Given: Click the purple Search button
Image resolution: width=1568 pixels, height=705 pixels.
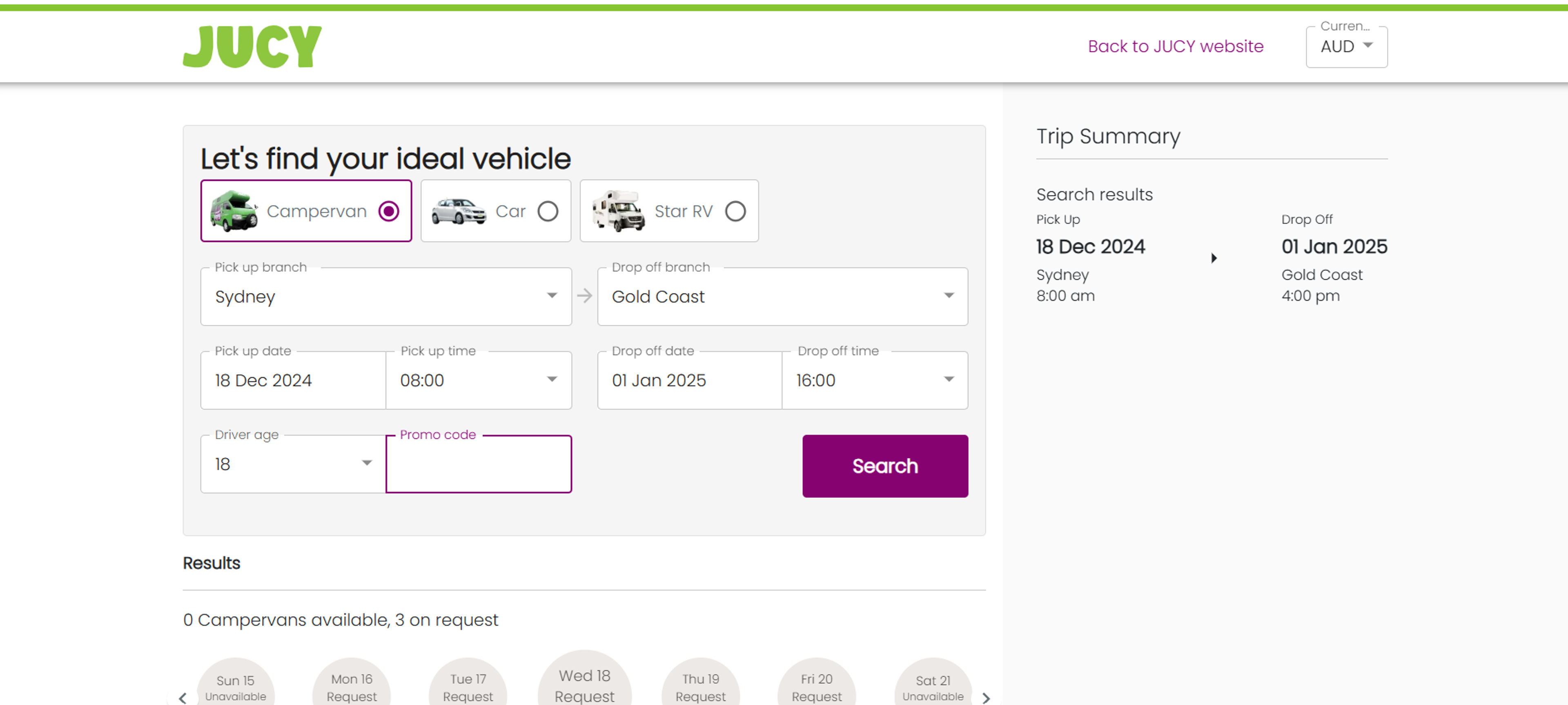Looking at the screenshot, I should pyautogui.click(x=885, y=466).
